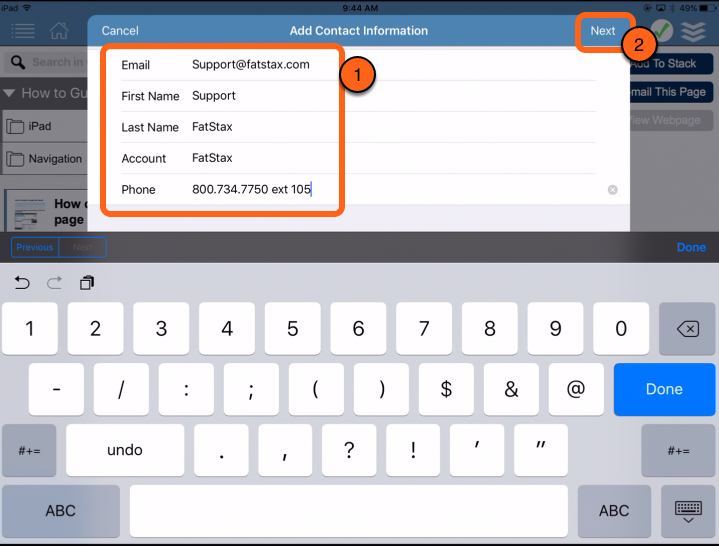This screenshot has width=719, height=546.
Task: Tap the Add To Stack button
Action: [671, 64]
